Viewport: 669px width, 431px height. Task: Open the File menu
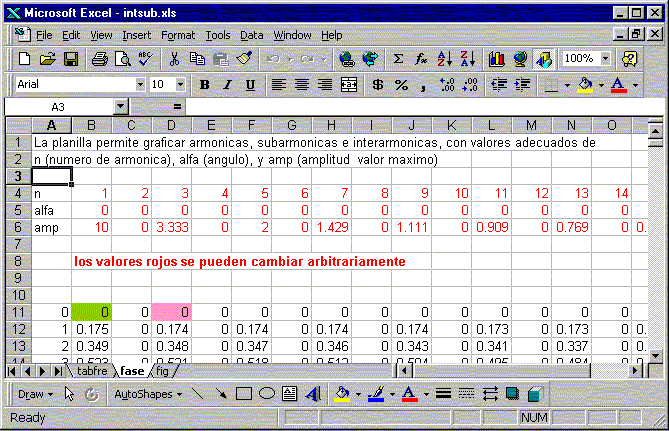(44, 35)
